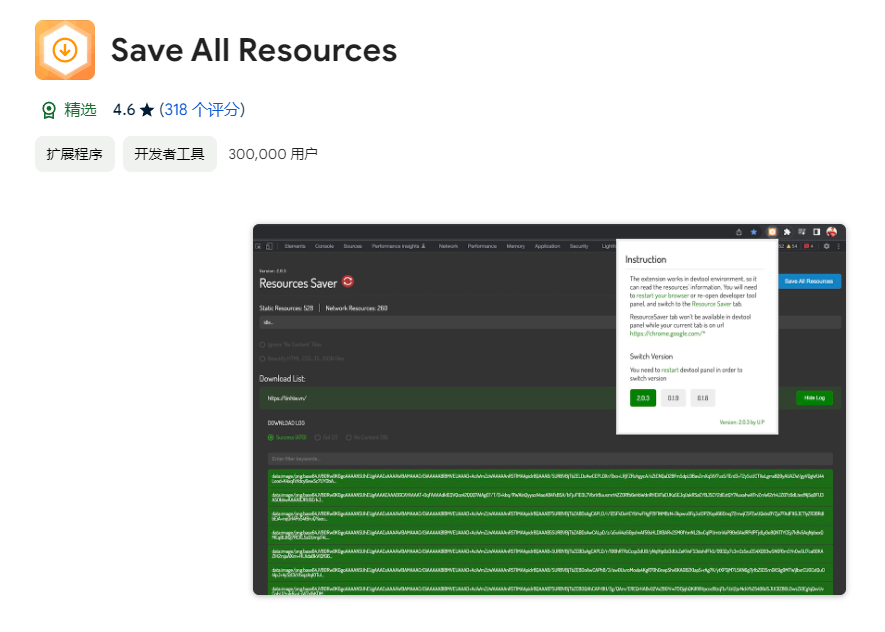Click the share icon in the preview's browser toolbar
885x632 pixels.
739,232
